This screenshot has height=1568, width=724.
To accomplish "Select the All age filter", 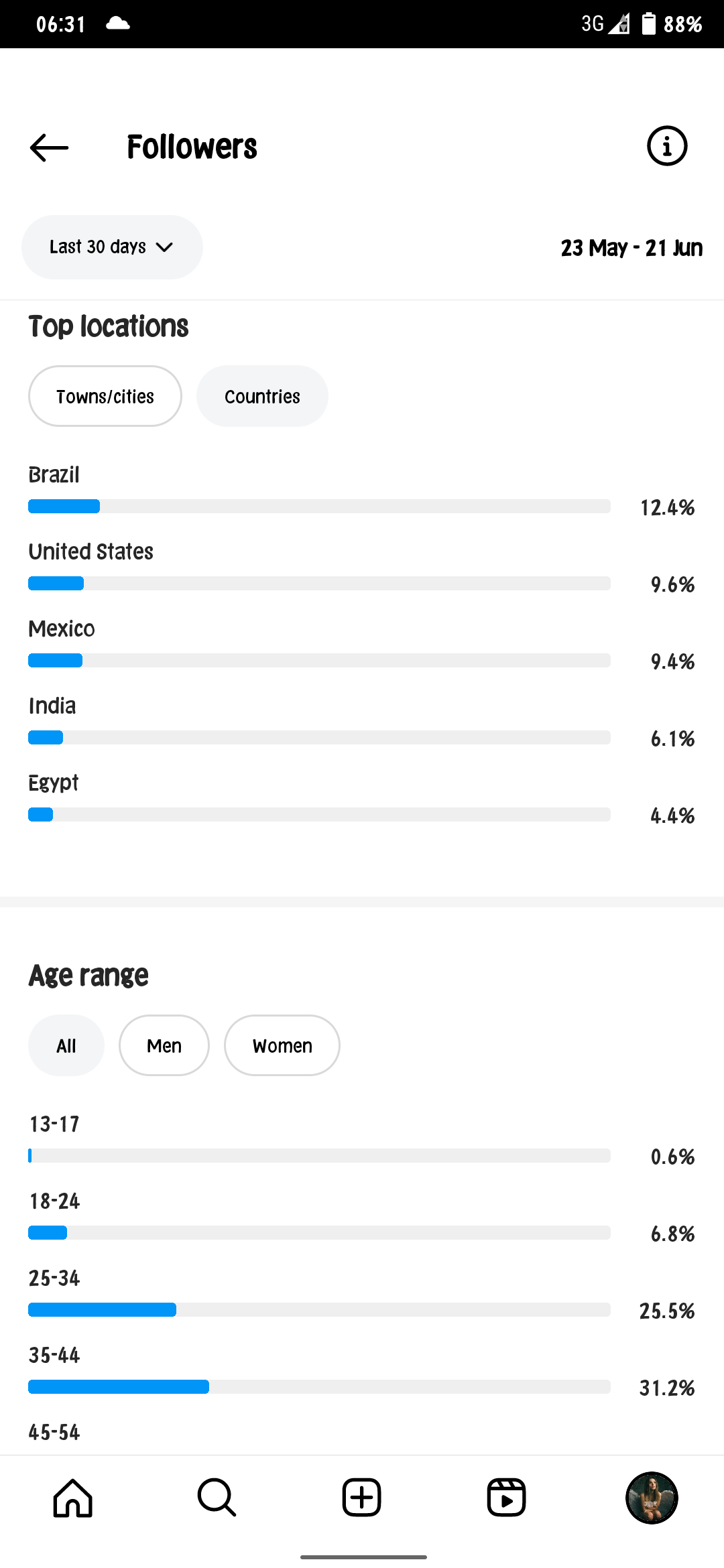I will [x=66, y=1045].
